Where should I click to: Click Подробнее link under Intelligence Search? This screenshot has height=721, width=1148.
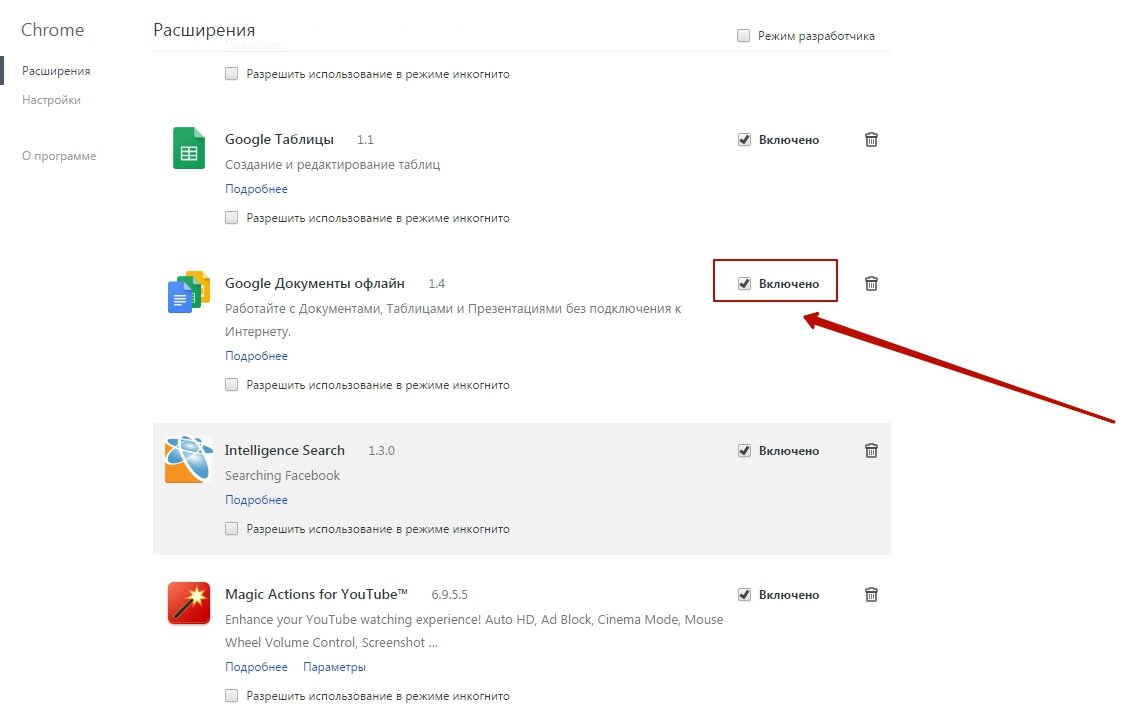[x=256, y=500]
